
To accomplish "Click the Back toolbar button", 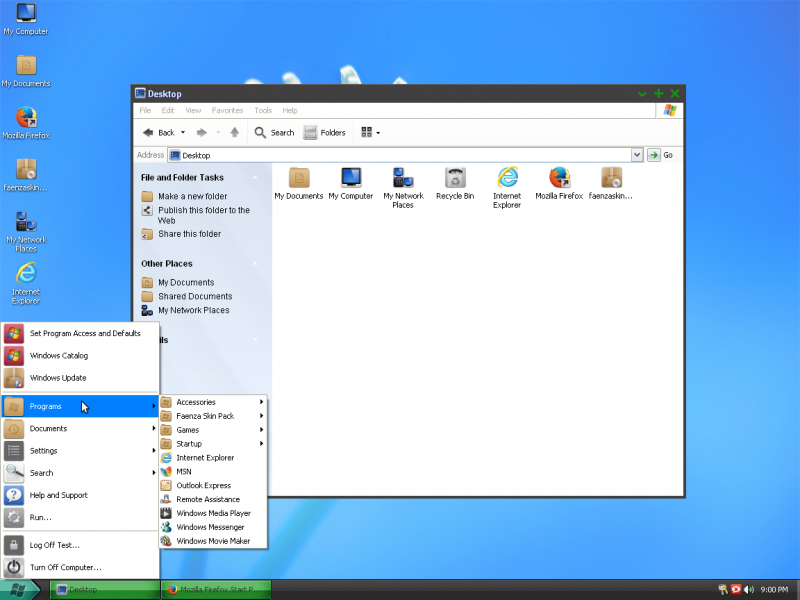I will tap(159, 133).
